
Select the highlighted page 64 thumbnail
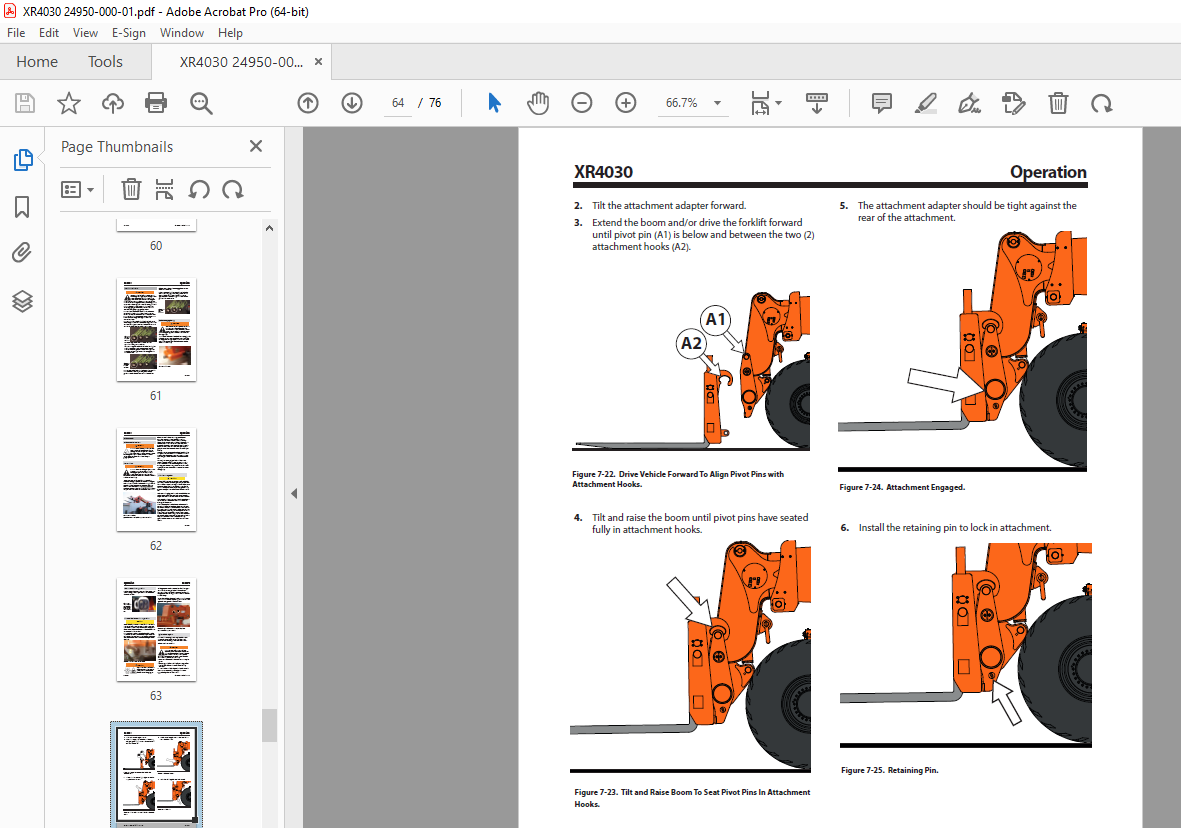[156, 775]
